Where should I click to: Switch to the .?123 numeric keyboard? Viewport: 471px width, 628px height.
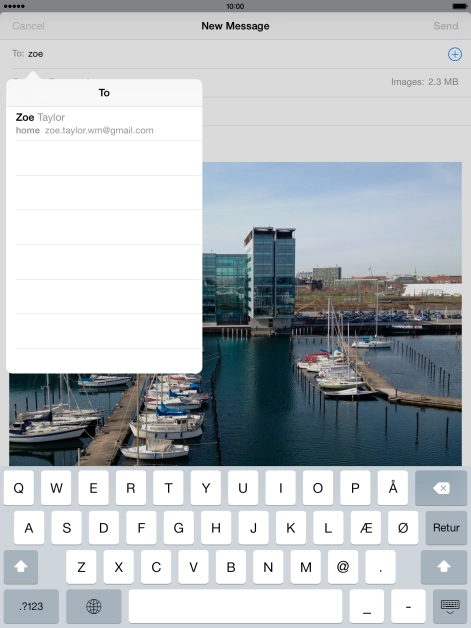pyautogui.click(x=31, y=606)
